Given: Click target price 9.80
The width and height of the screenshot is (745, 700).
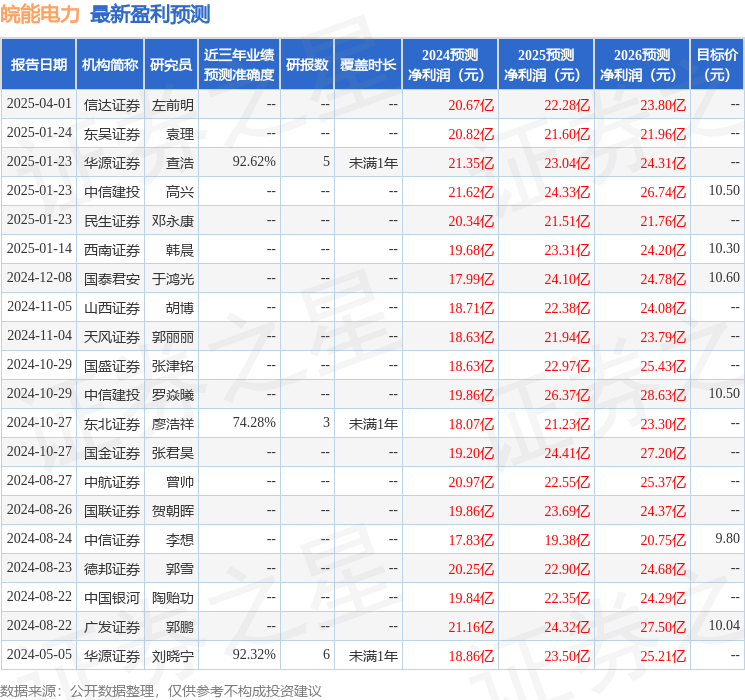Looking at the screenshot, I should click(x=727, y=538).
